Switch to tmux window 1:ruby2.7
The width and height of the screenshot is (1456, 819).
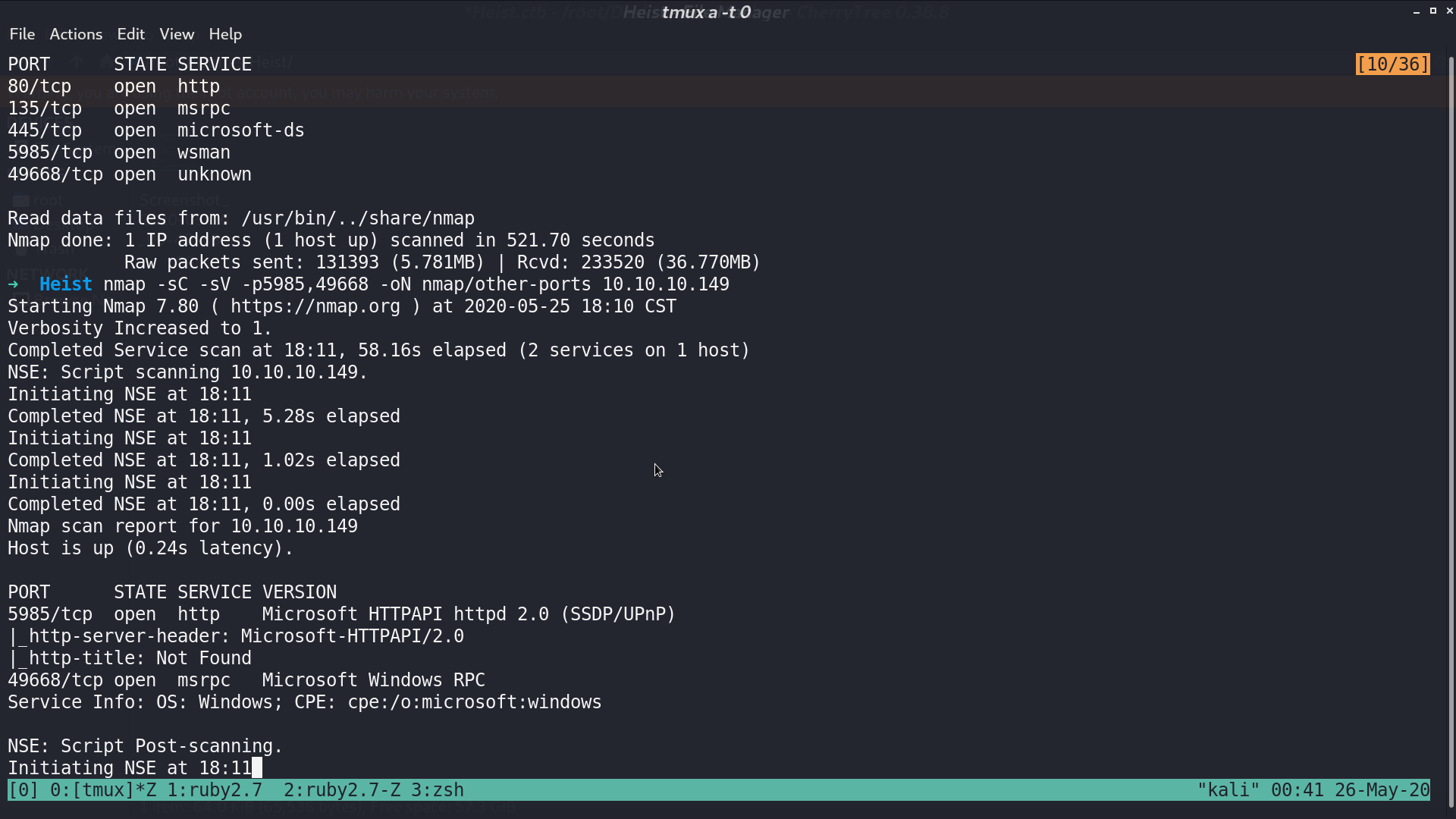pos(215,790)
